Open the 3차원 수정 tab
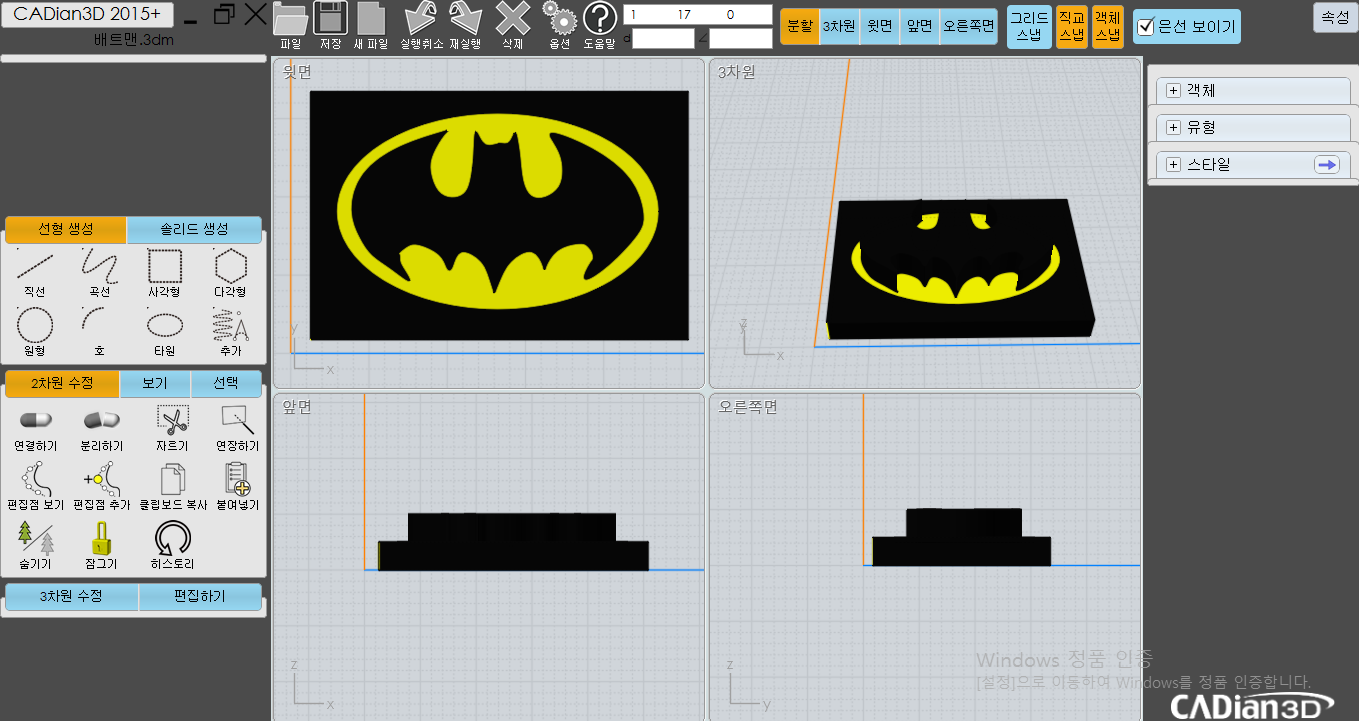This screenshot has height=721, width=1359. [x=72, y=597]
